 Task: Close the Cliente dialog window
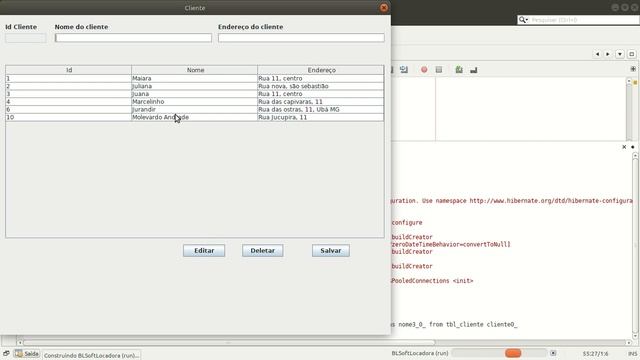point(384,8)
